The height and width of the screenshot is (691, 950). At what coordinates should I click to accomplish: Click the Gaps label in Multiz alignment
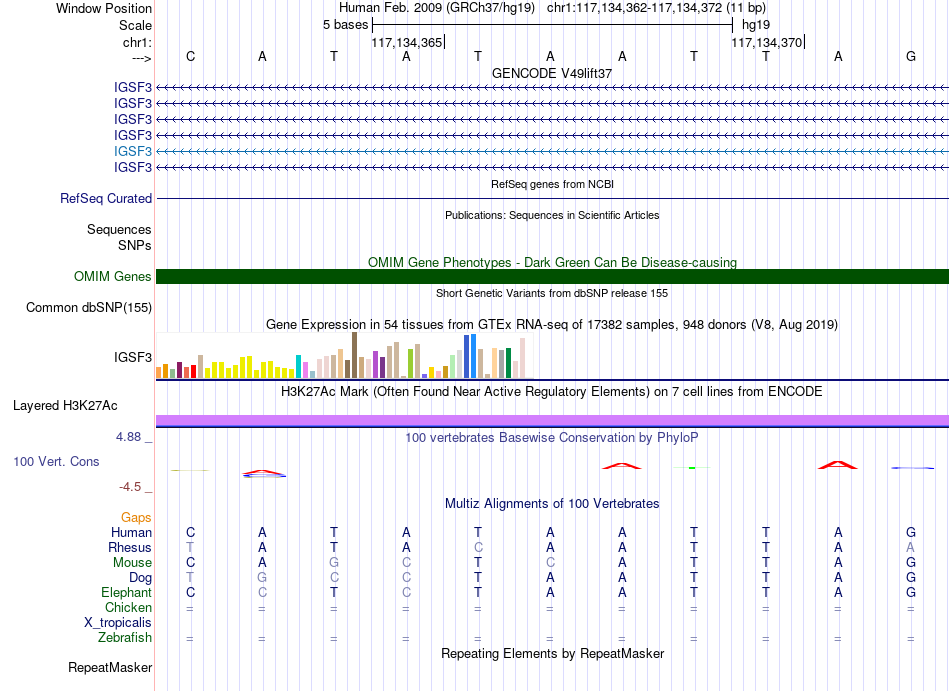click(x=136, y=518)
